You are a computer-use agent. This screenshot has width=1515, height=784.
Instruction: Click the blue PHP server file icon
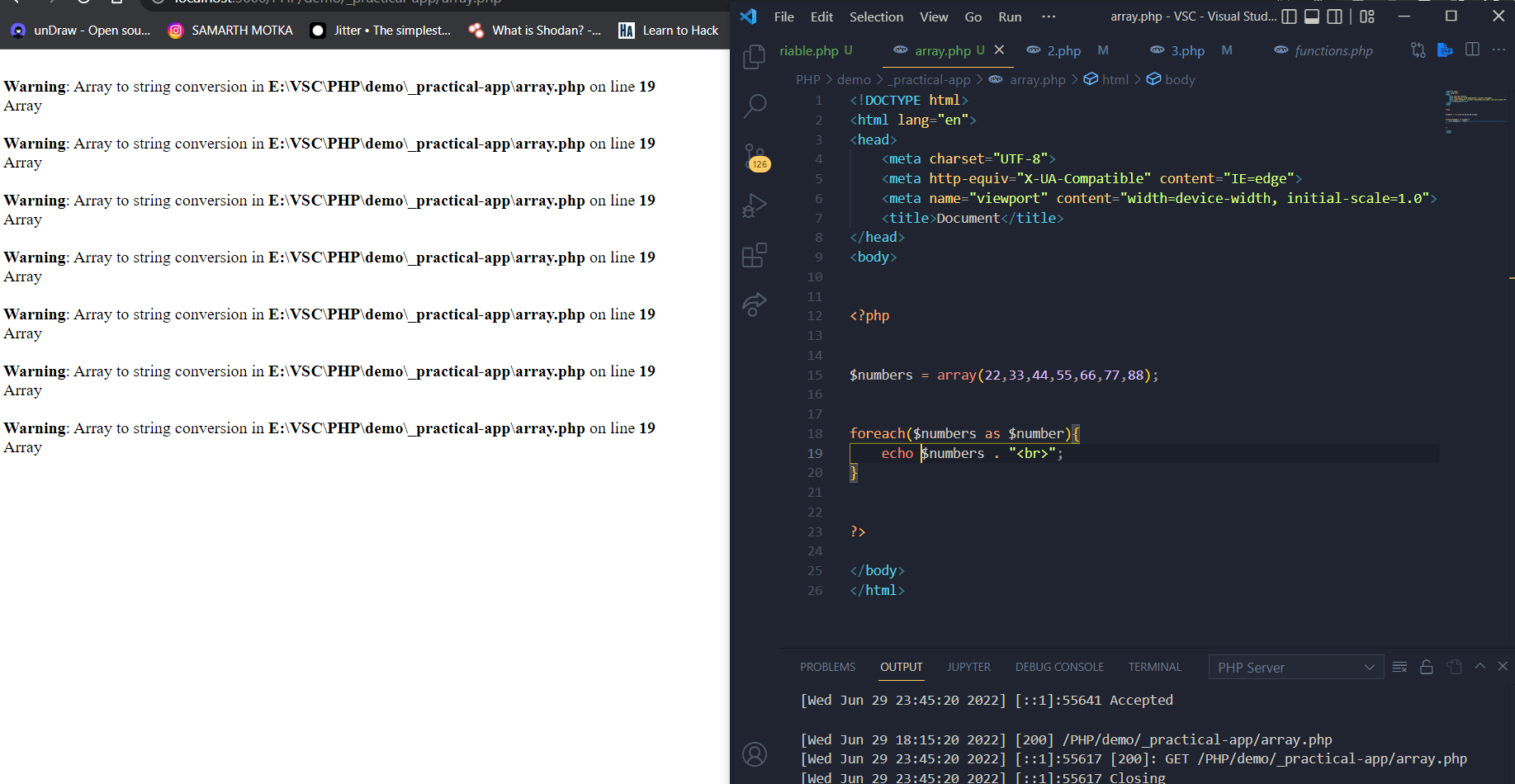(1445, 50)
